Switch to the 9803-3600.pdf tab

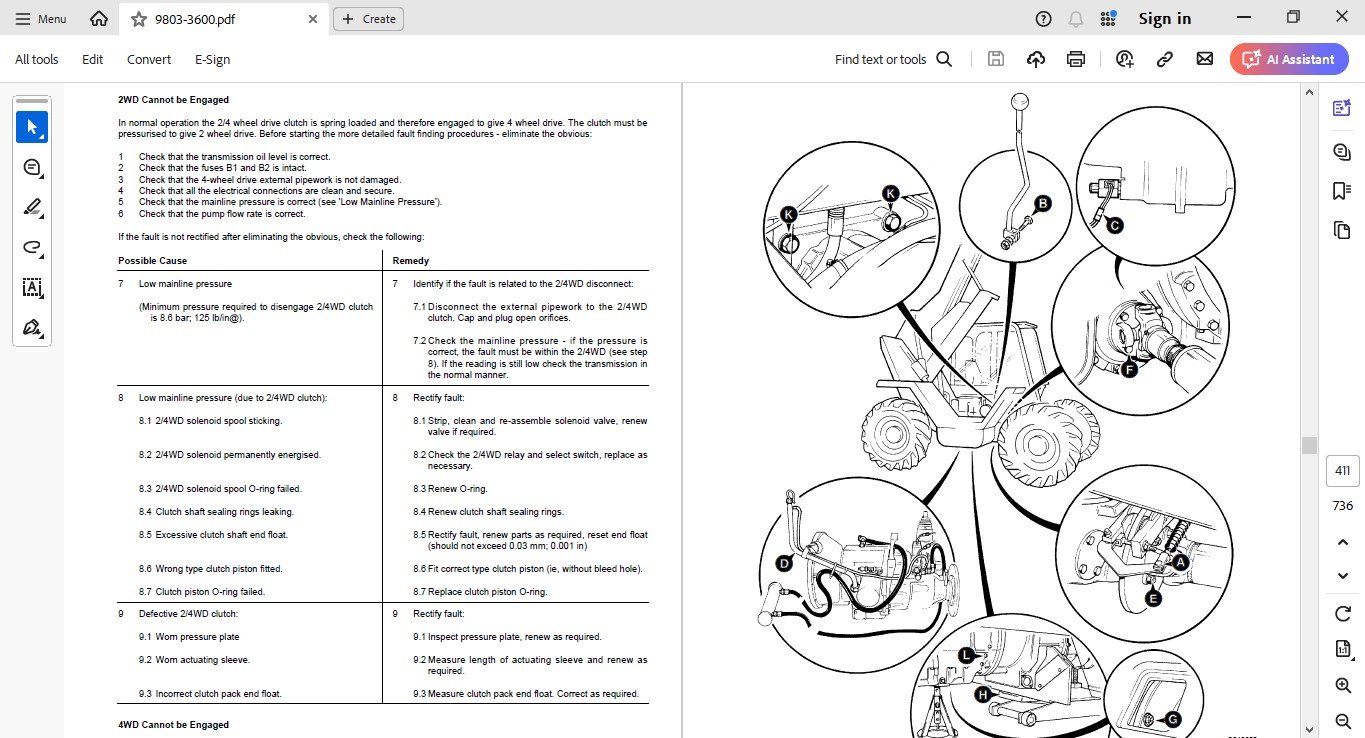click(223, 19)
